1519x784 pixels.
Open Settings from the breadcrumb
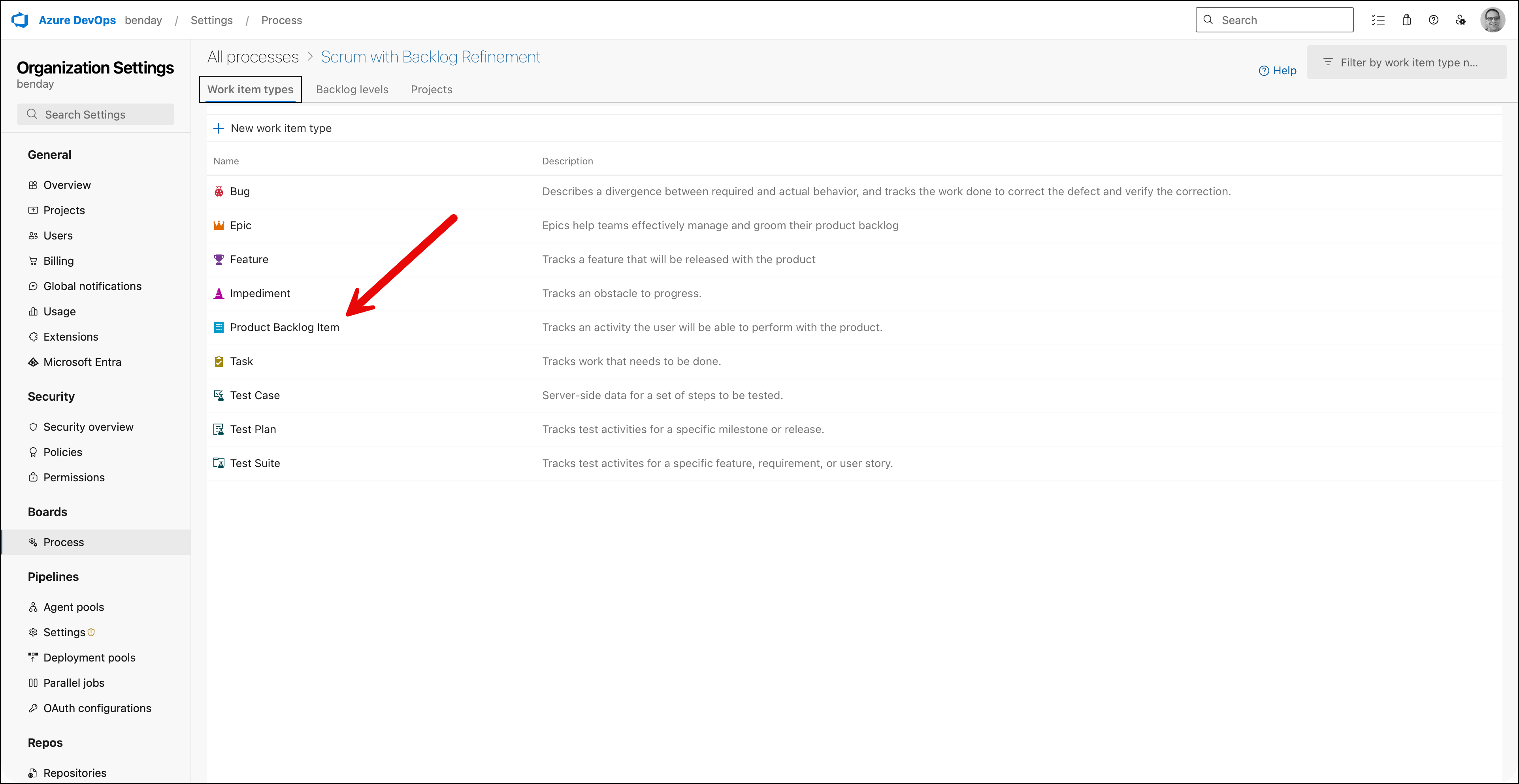coord(211,19)
